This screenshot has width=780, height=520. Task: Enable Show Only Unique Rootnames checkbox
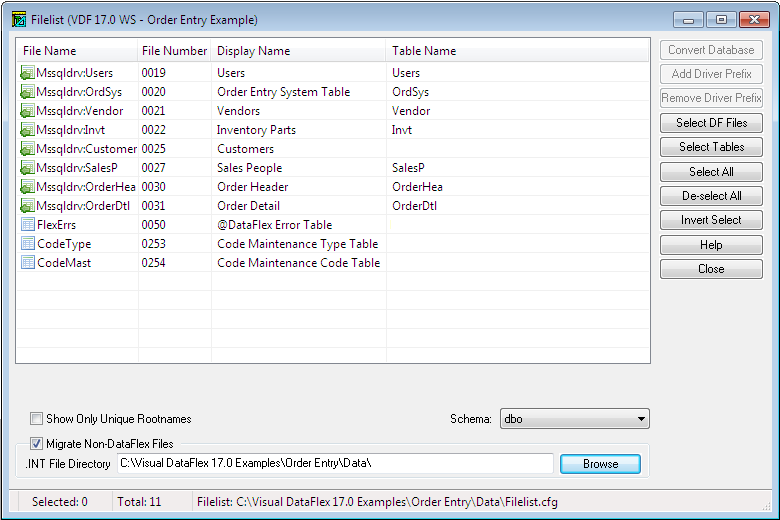coord(37,419)
